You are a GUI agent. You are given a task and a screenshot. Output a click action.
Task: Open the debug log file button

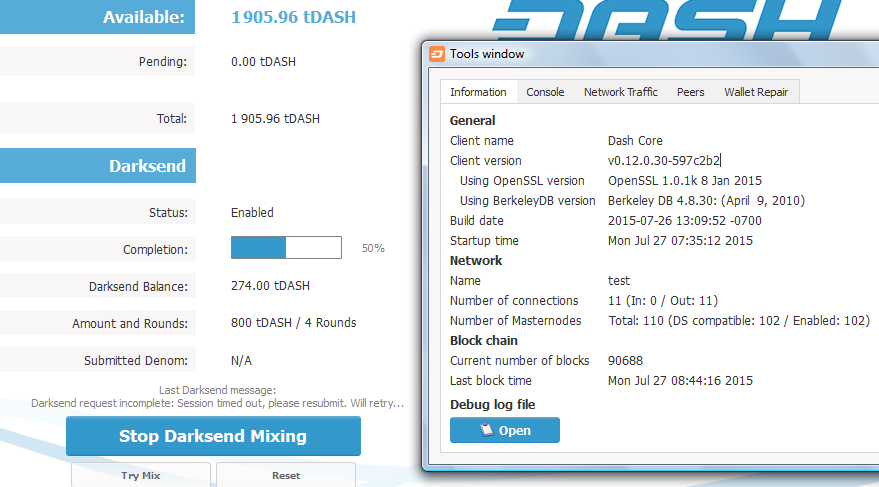click(505, 430)
